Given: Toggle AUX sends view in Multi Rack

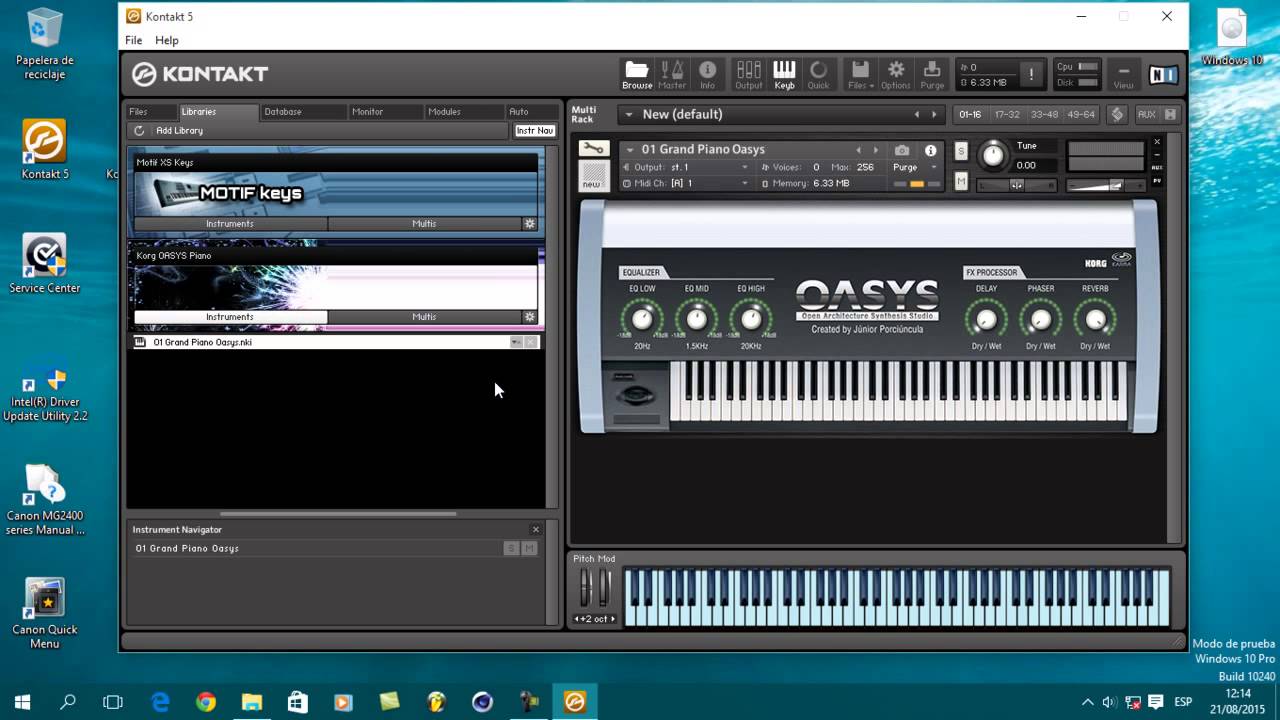Looking at the screenshot, I should 1146,115.
